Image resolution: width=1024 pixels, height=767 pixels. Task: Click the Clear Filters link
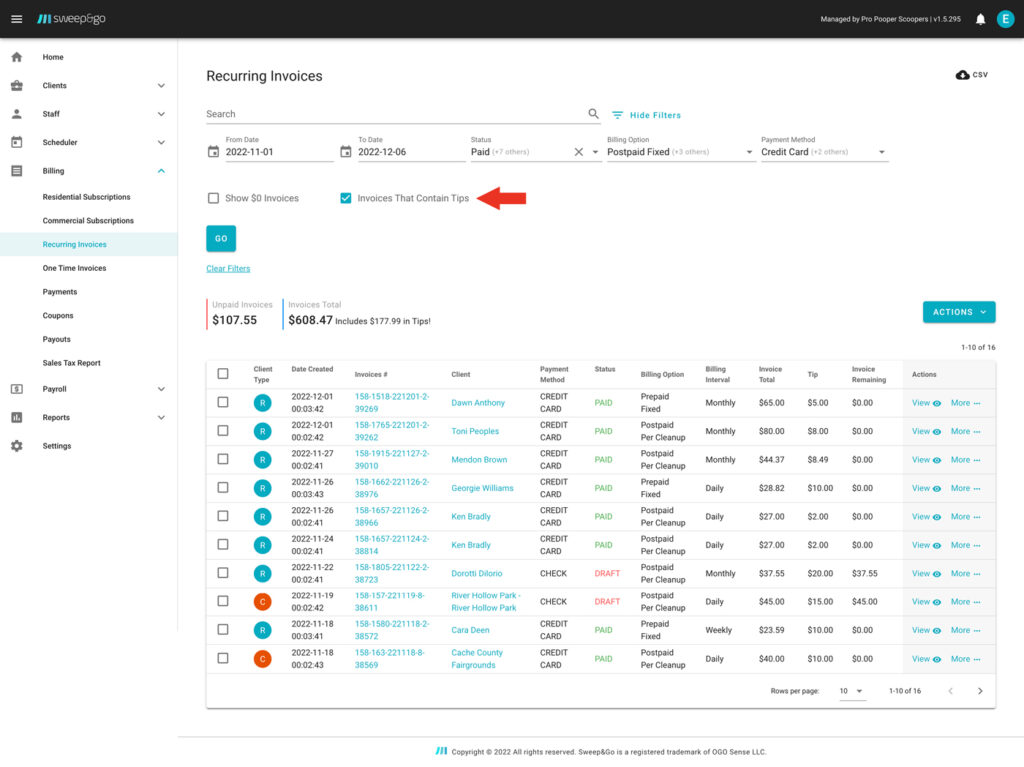[228, 268]
